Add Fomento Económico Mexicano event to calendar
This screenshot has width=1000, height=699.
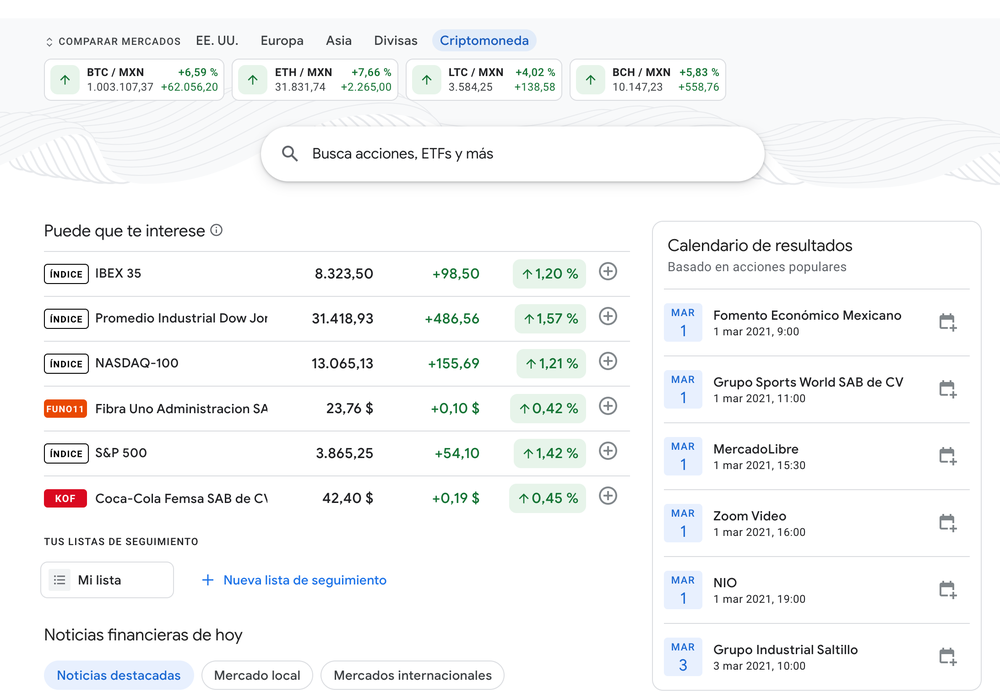[x=948, y=322]
